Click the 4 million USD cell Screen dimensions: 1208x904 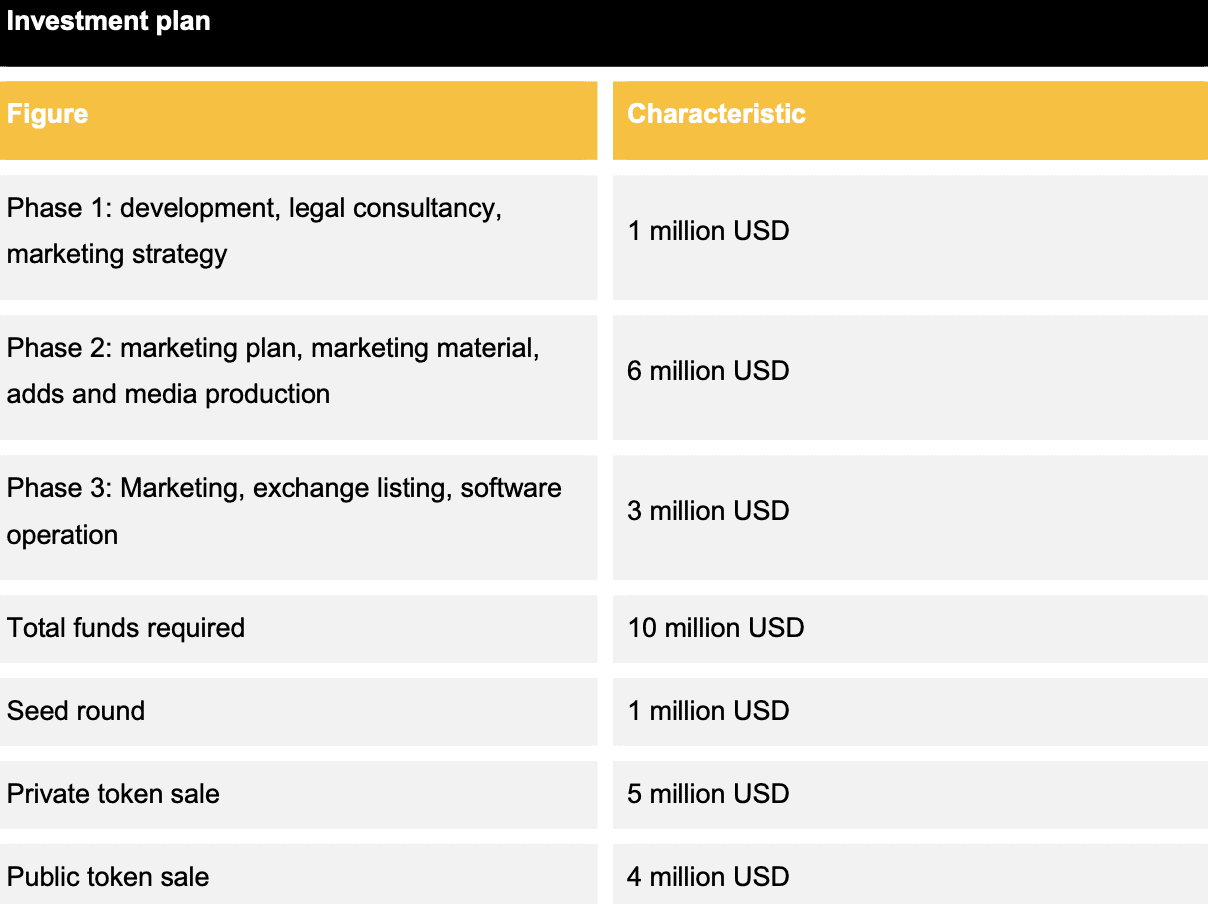[910, 874]
